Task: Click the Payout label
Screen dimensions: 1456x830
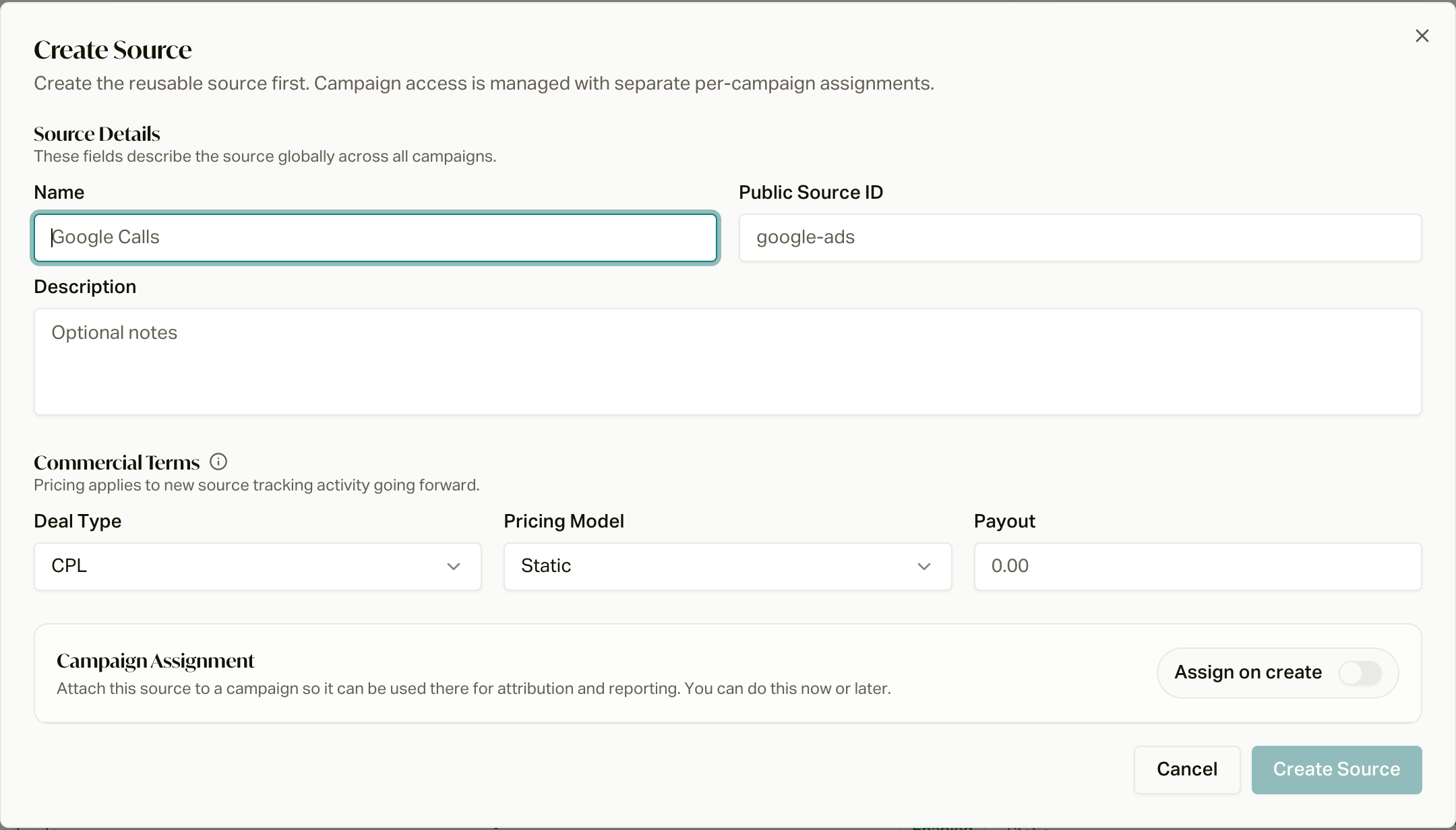Action: click(x=1004, y=521)
